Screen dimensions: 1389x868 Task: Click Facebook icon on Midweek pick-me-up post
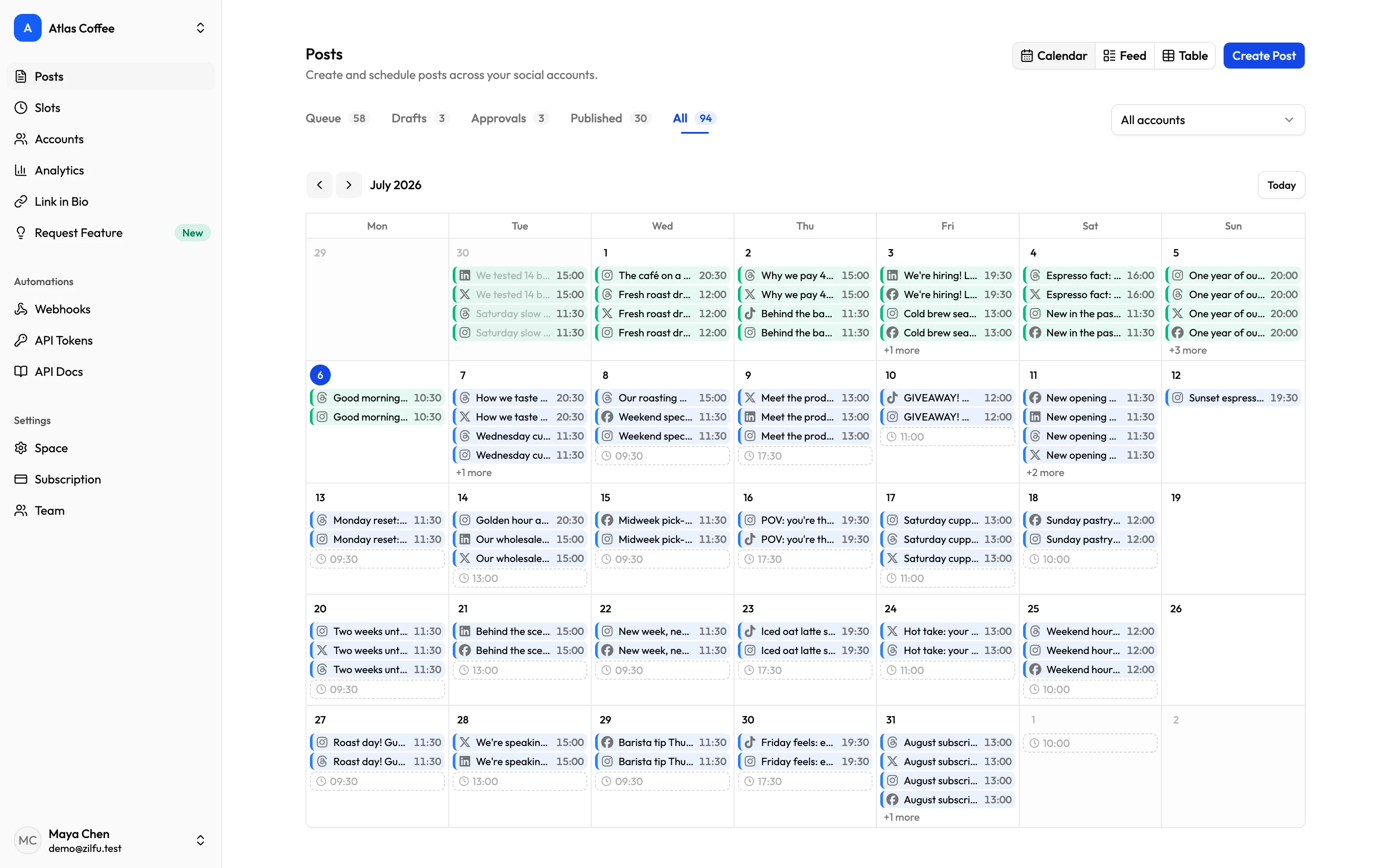tap(607, 520)
